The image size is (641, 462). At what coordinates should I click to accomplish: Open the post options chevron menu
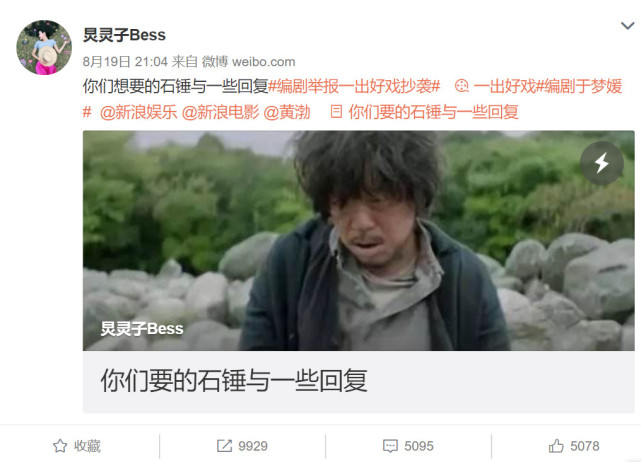coord(627,26)
